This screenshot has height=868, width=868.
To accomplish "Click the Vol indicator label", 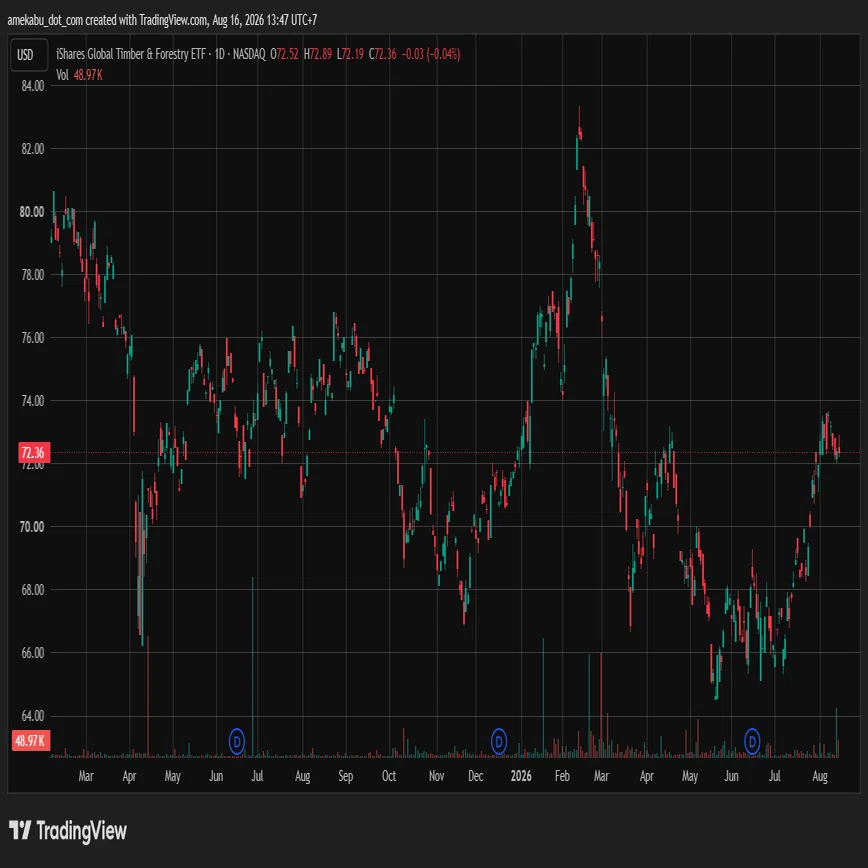I will point(63,75).
